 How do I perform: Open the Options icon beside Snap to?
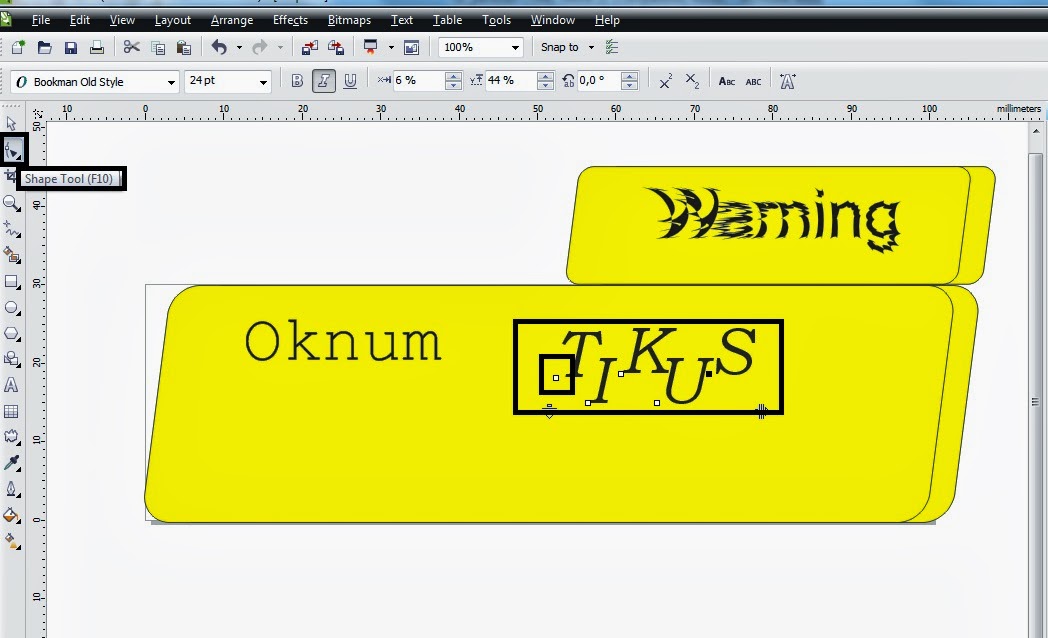click(612, 47)
